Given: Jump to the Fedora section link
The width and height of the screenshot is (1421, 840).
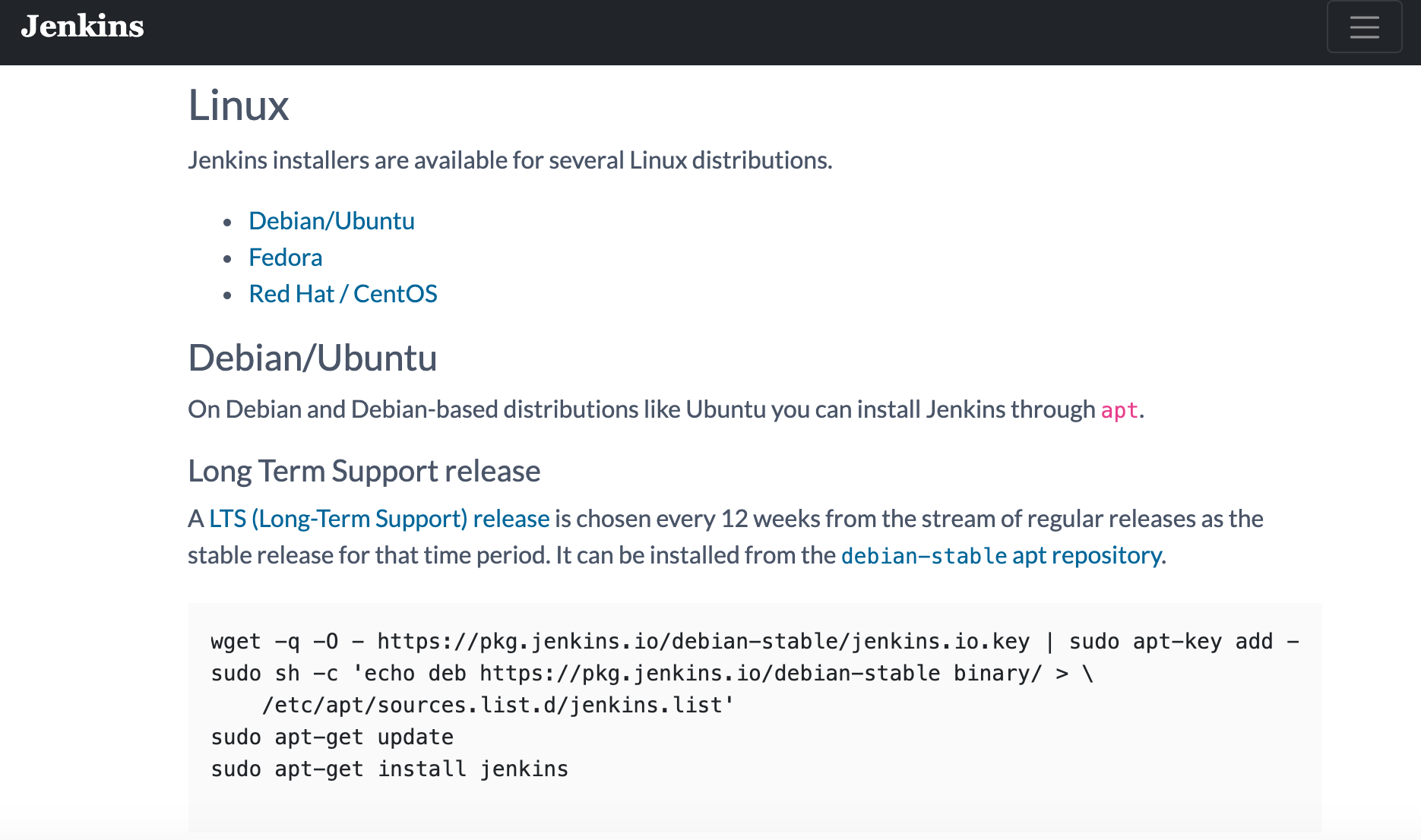Looking at the screenshot, I should pos(285,257).
